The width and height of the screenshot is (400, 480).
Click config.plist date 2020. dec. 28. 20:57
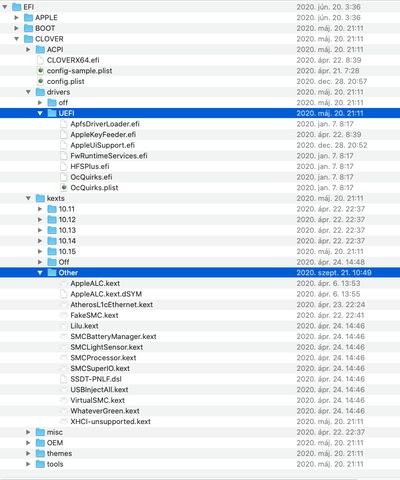(x=332, y=81)
